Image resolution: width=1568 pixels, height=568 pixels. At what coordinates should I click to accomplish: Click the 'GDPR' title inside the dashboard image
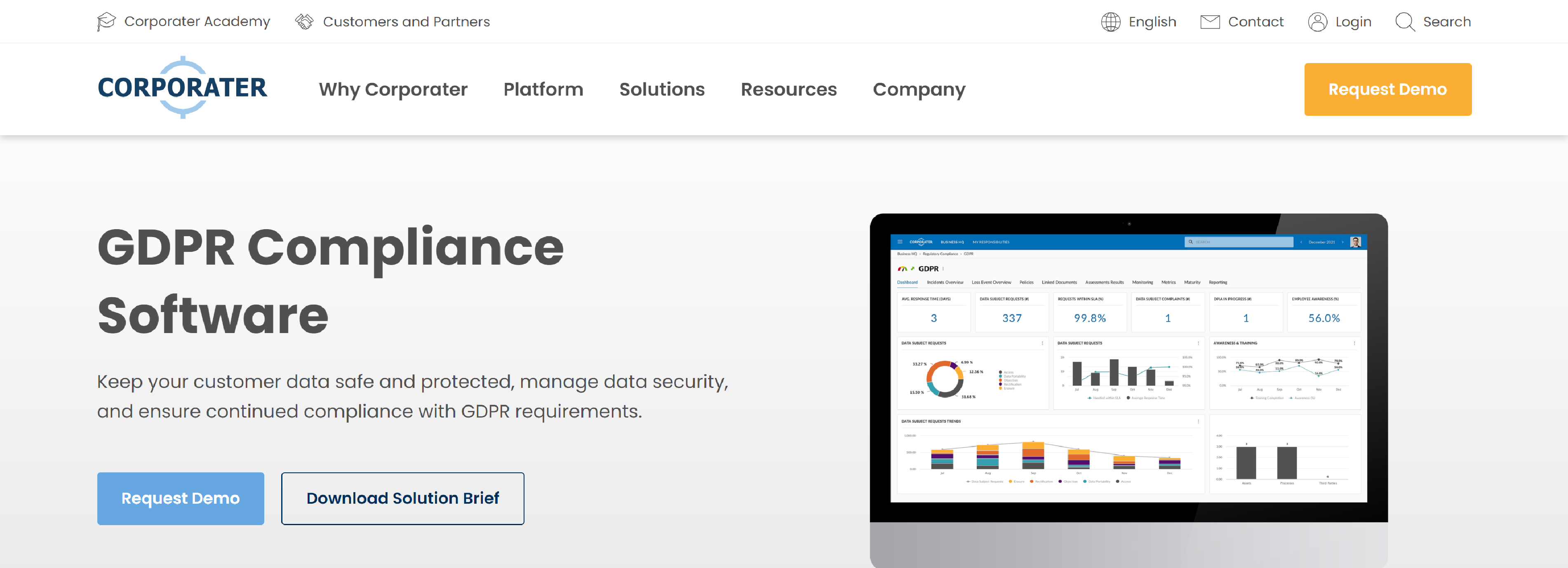[928, 268]
